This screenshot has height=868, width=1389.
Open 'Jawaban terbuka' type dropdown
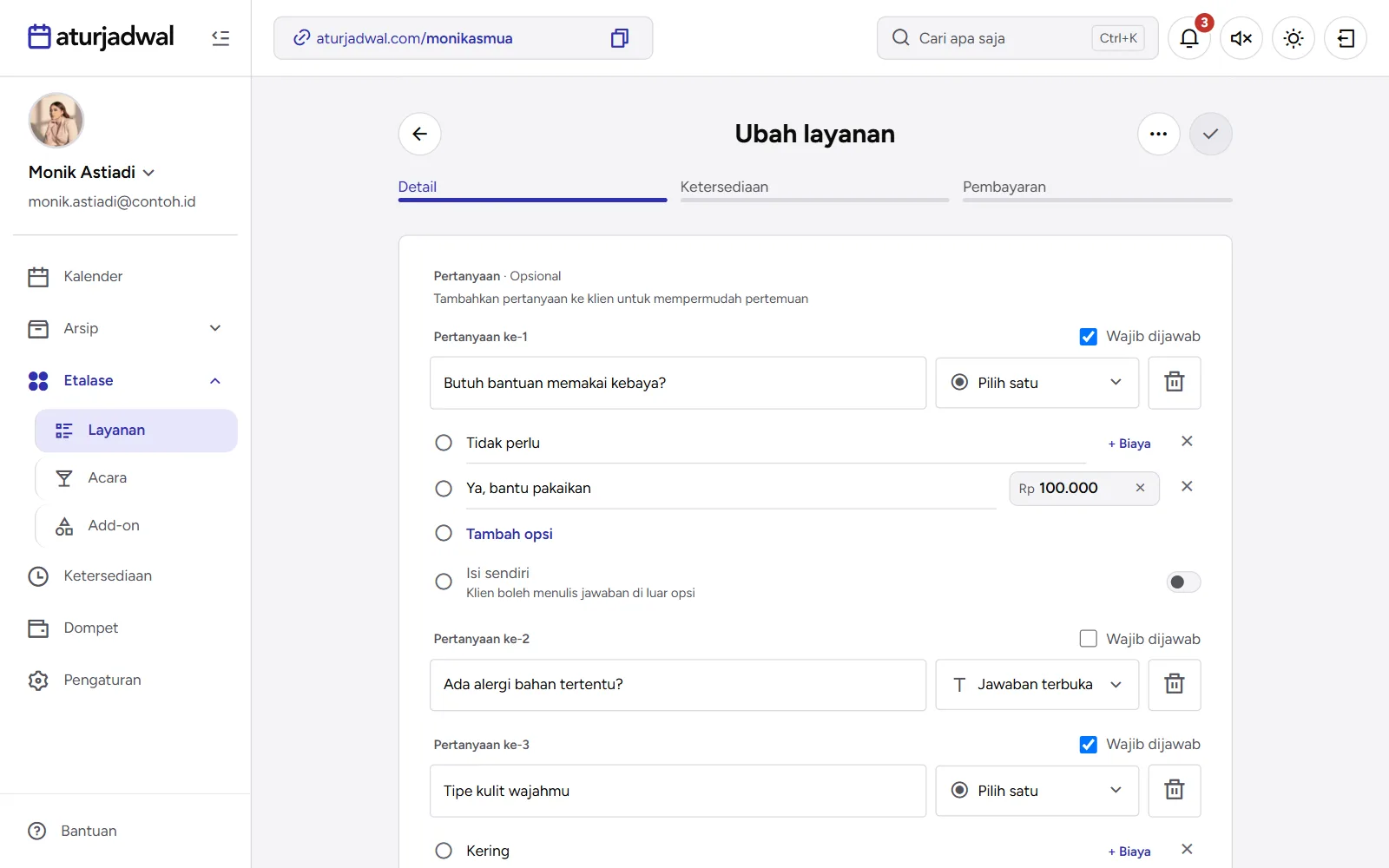tap(1037, 685)
